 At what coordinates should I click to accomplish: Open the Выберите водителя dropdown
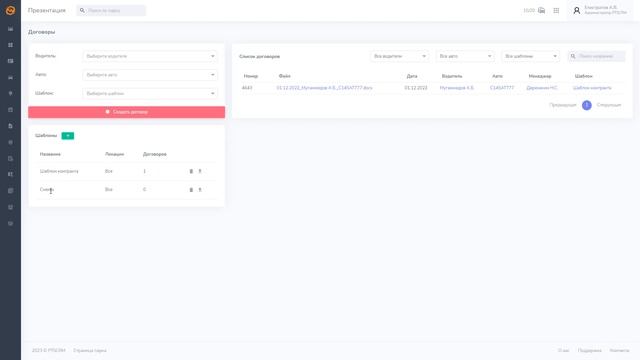(x=150, y=56)
